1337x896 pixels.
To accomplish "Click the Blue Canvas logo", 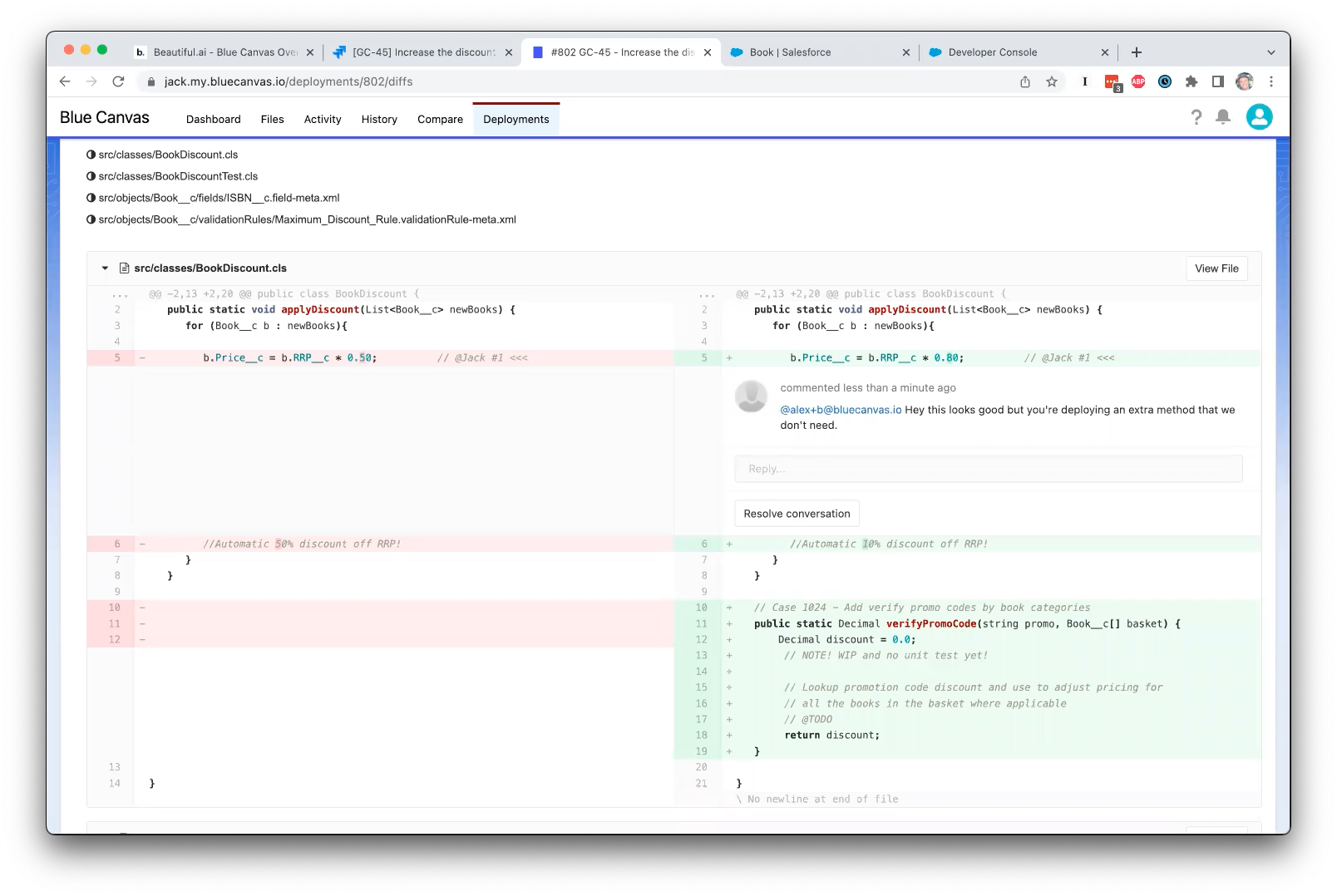I will pos(105,118).
